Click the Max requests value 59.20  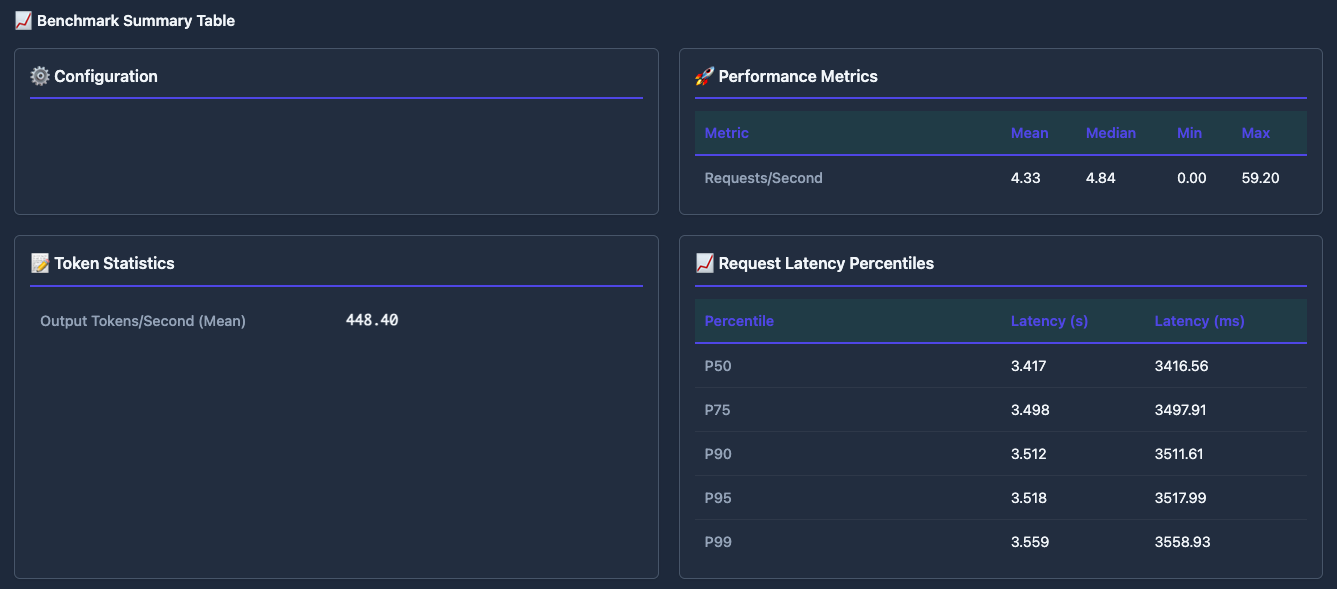pyautogui.click(x=1260, y=178)
